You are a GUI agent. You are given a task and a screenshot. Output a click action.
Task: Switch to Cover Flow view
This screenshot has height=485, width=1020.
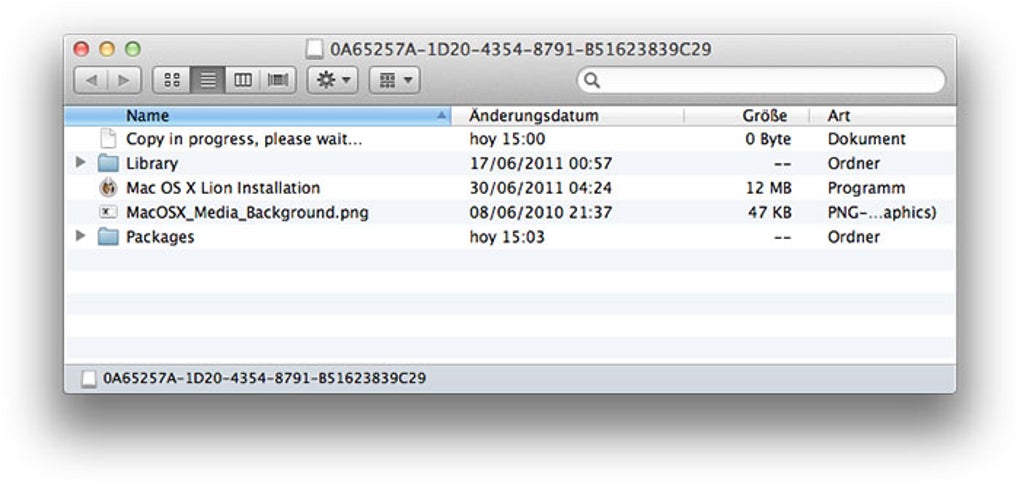[x=278, y=80]
